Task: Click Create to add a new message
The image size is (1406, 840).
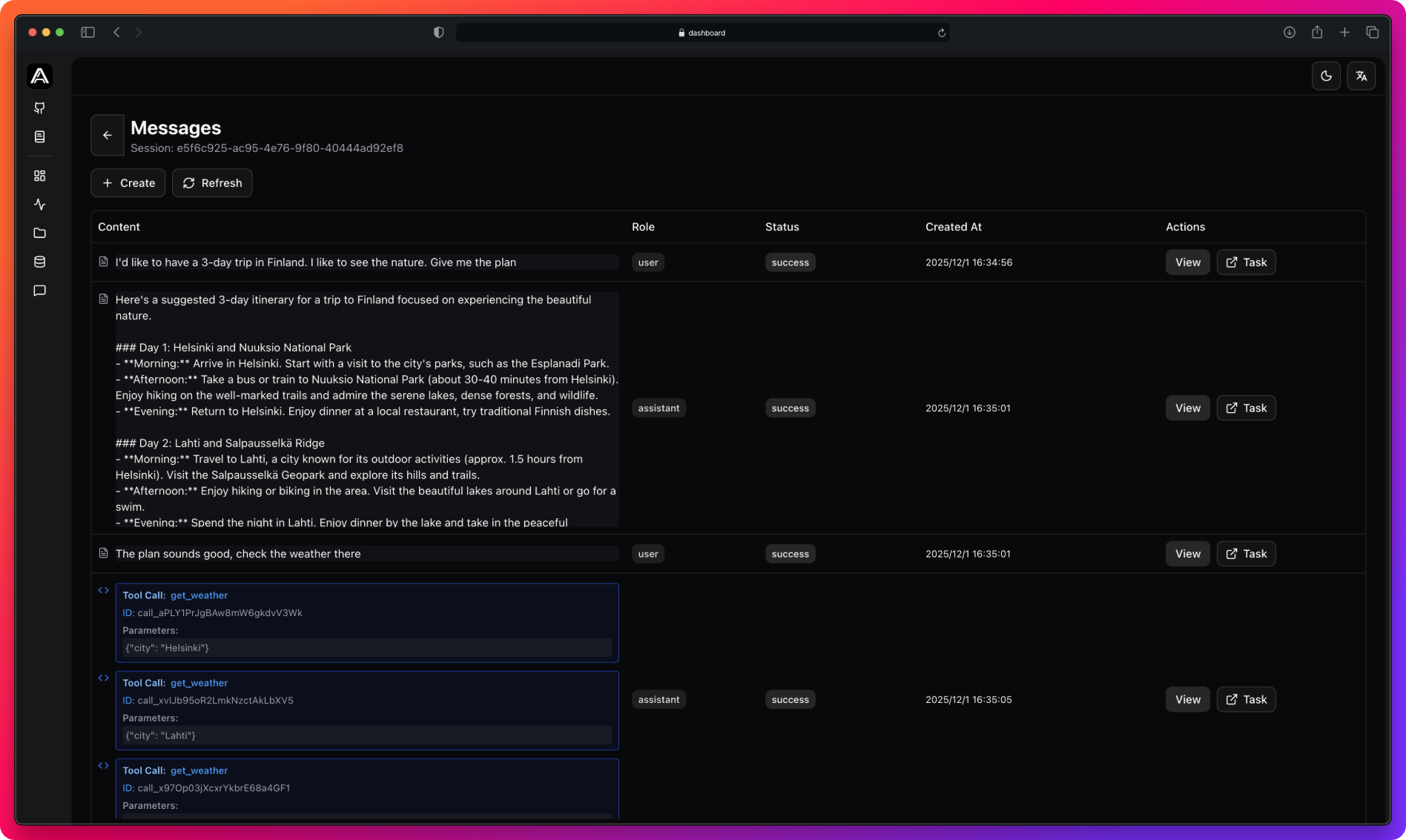Action: click(128, 183)
